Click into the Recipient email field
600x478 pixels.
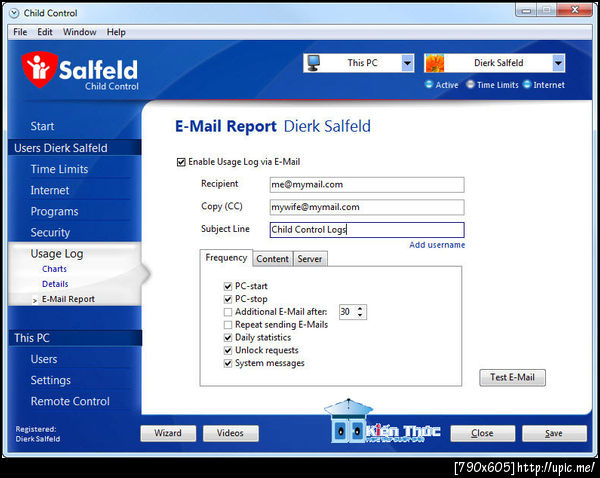pos(367,185)
